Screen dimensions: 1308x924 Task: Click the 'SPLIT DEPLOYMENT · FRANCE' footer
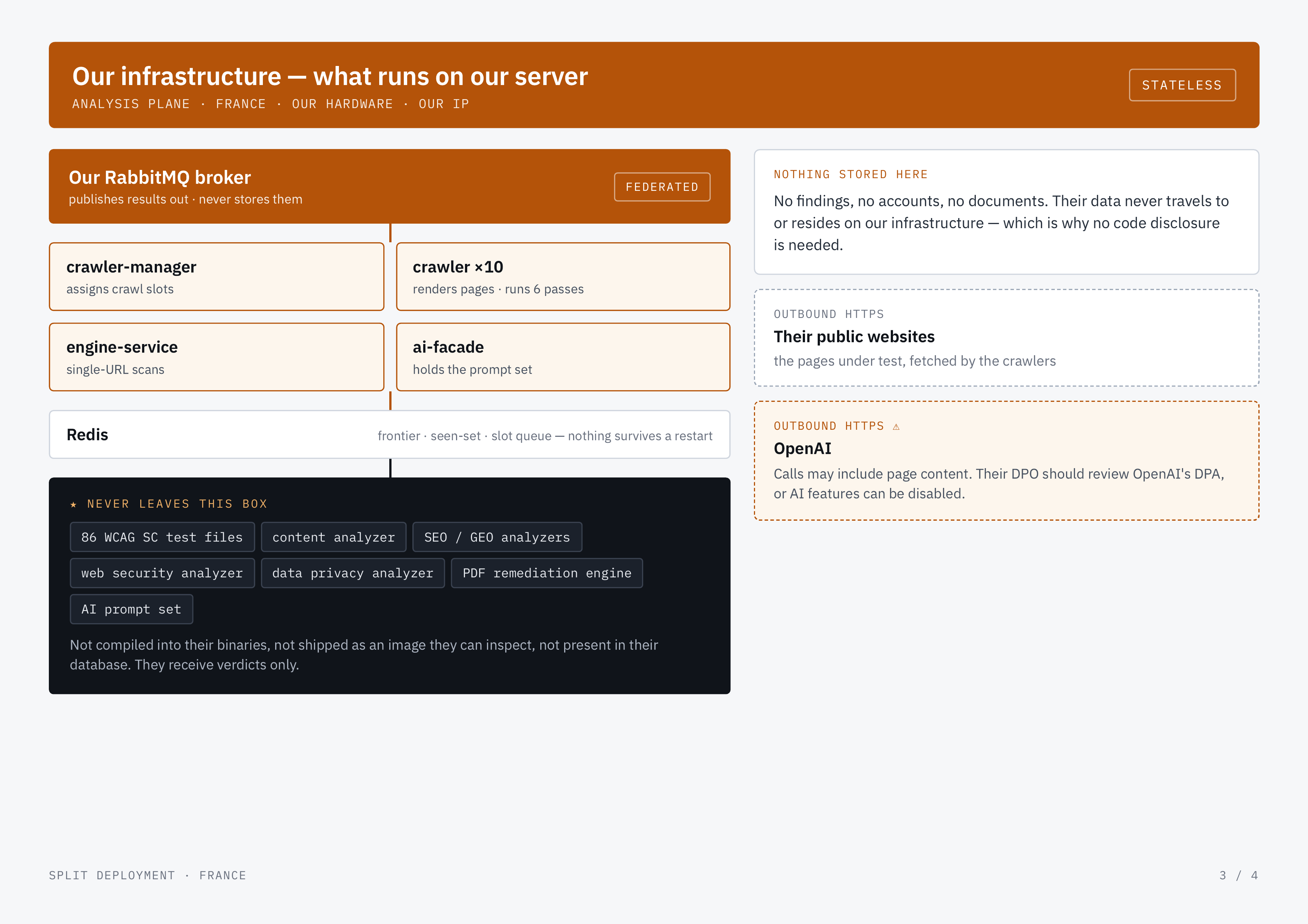pos(148,876)
